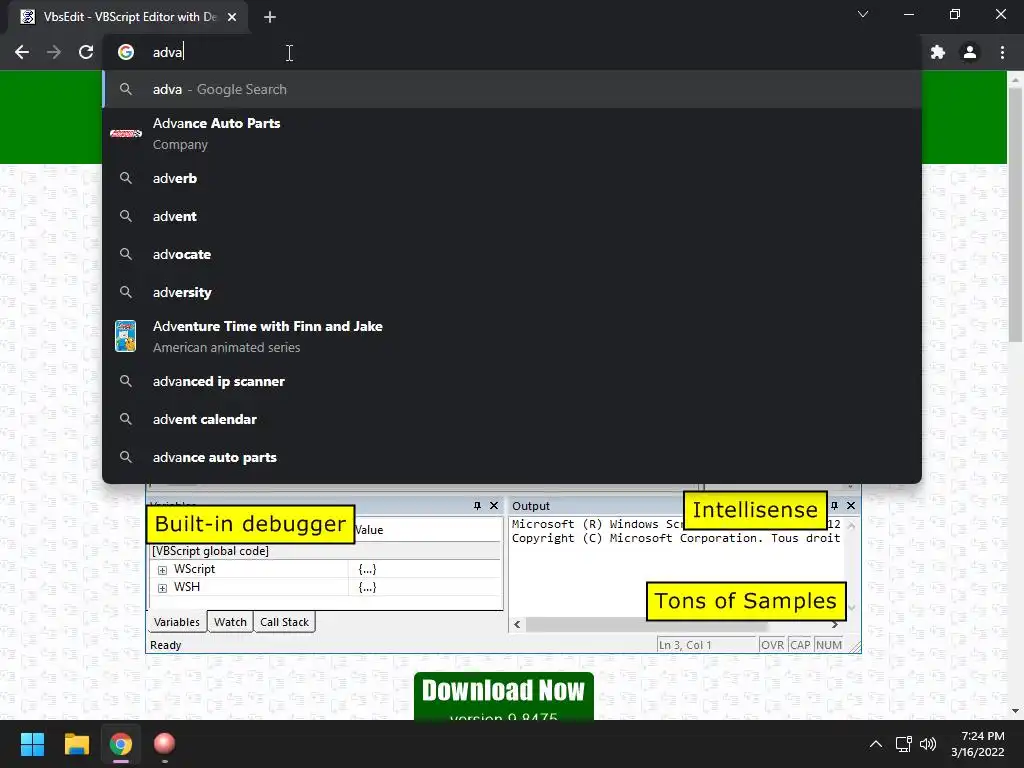
Task: Click the Download Now button
Action: (x=504, y=696)
